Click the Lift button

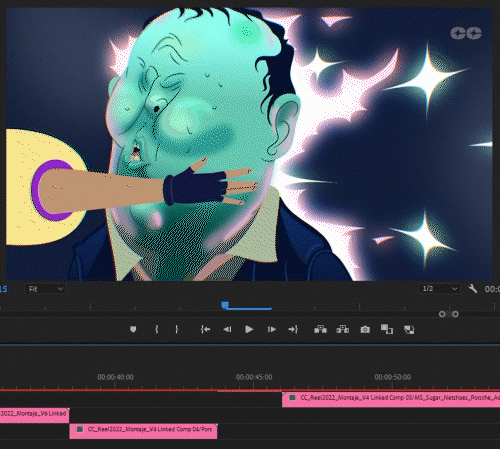point(320,329)
